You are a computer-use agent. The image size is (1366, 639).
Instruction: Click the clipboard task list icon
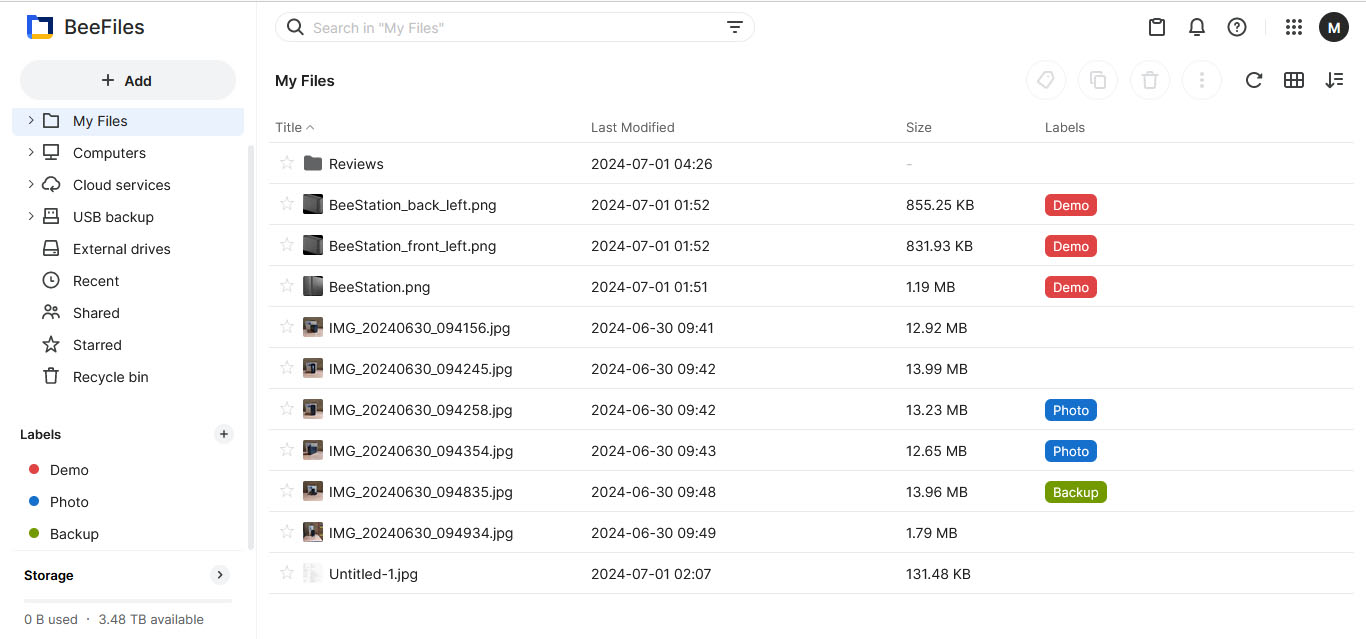(x=1157, y=28)
